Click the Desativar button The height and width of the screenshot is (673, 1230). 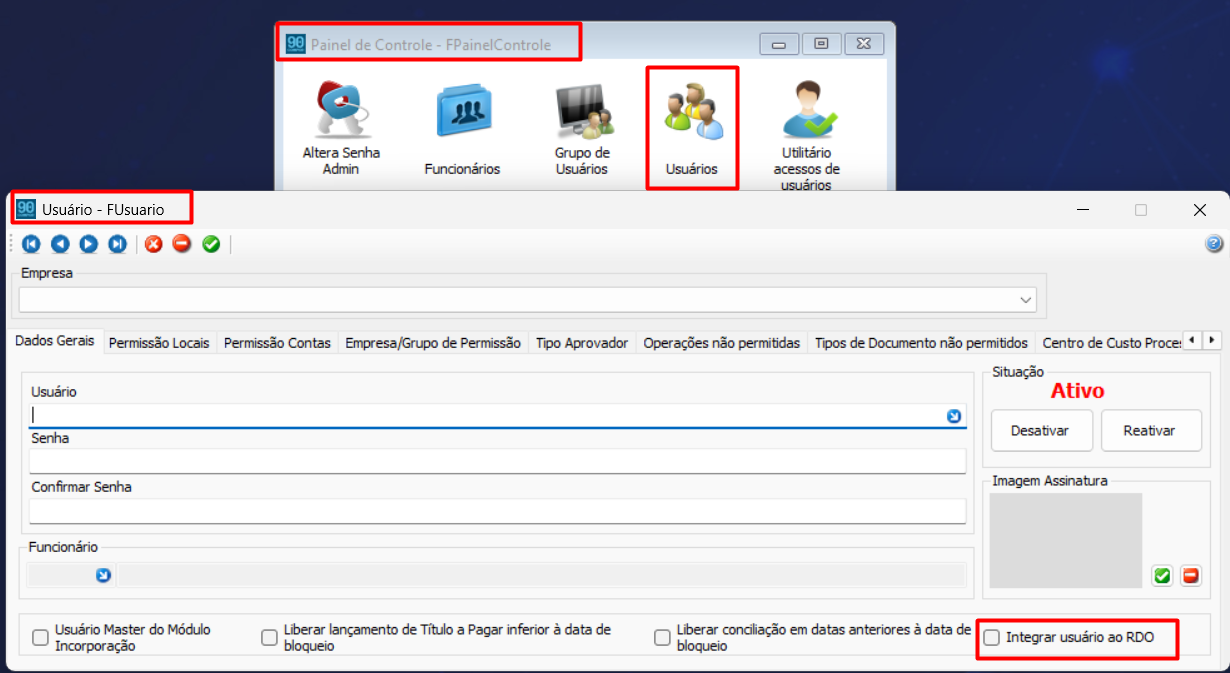[1040, 431]
